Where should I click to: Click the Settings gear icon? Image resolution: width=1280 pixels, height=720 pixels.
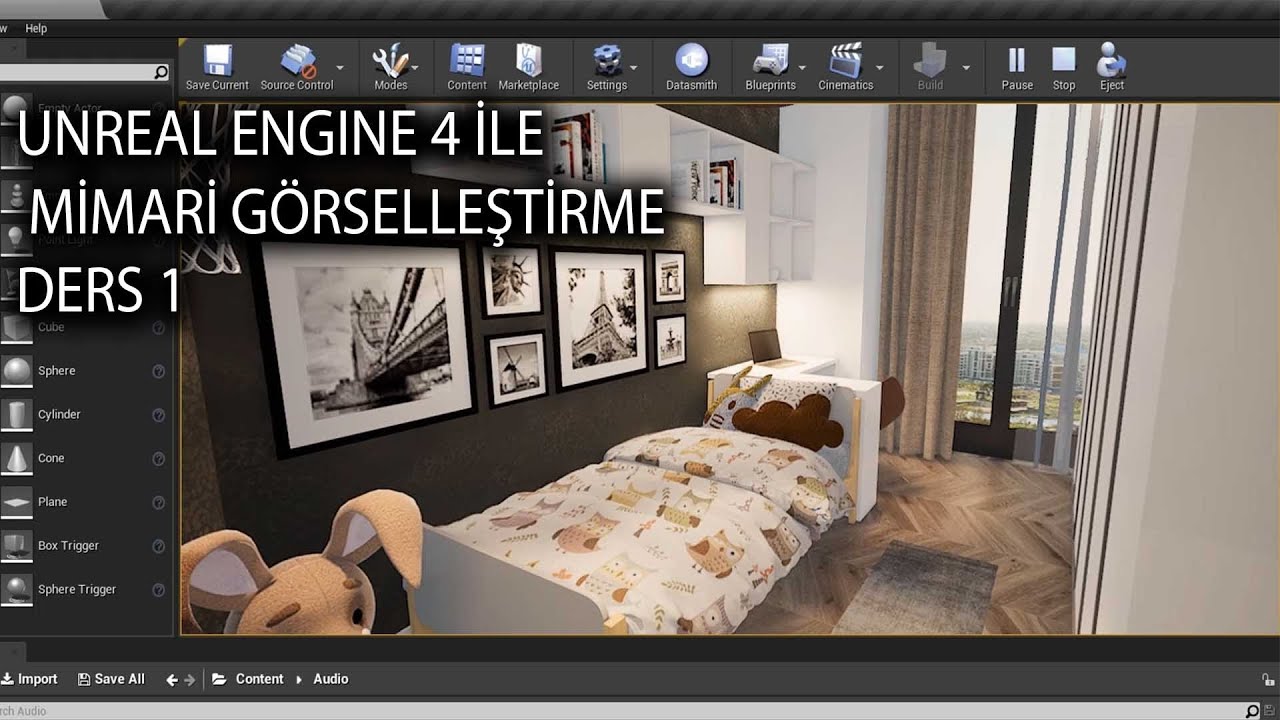[x=606, y=60]
